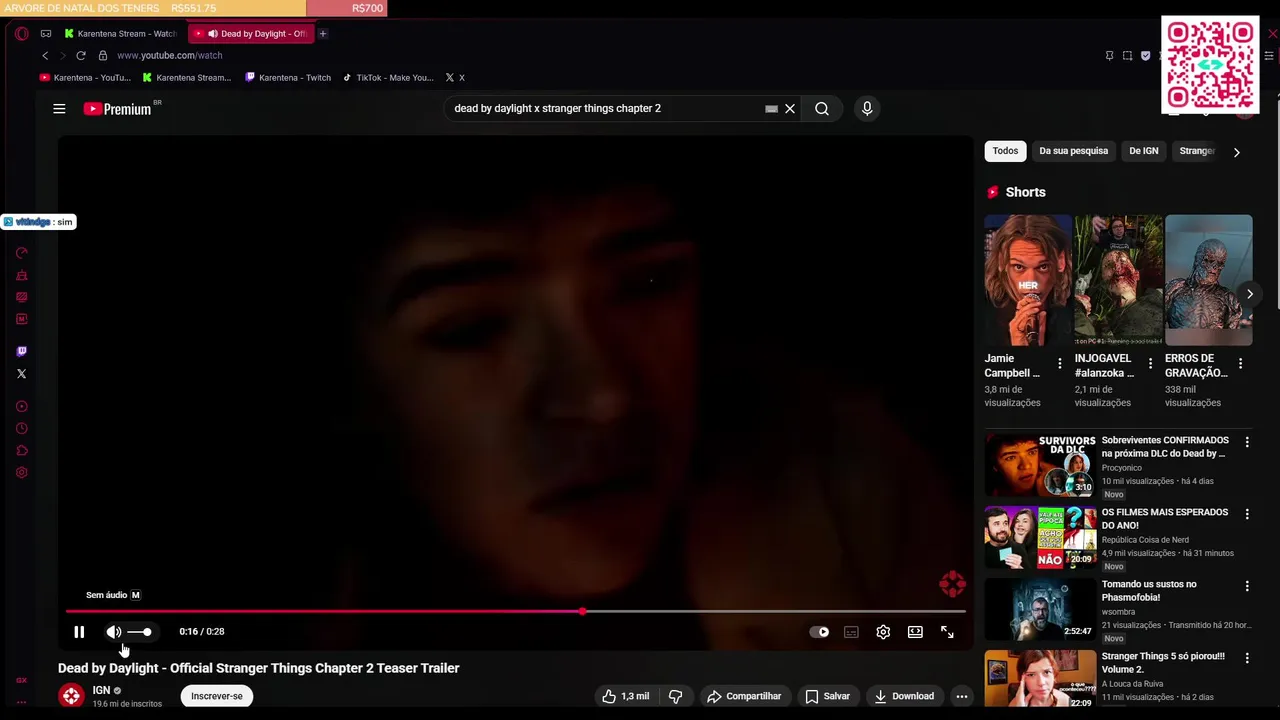Screen dimensions: 1280x720
Task: Share the video via Compartilhar
Action: [744, 696]
